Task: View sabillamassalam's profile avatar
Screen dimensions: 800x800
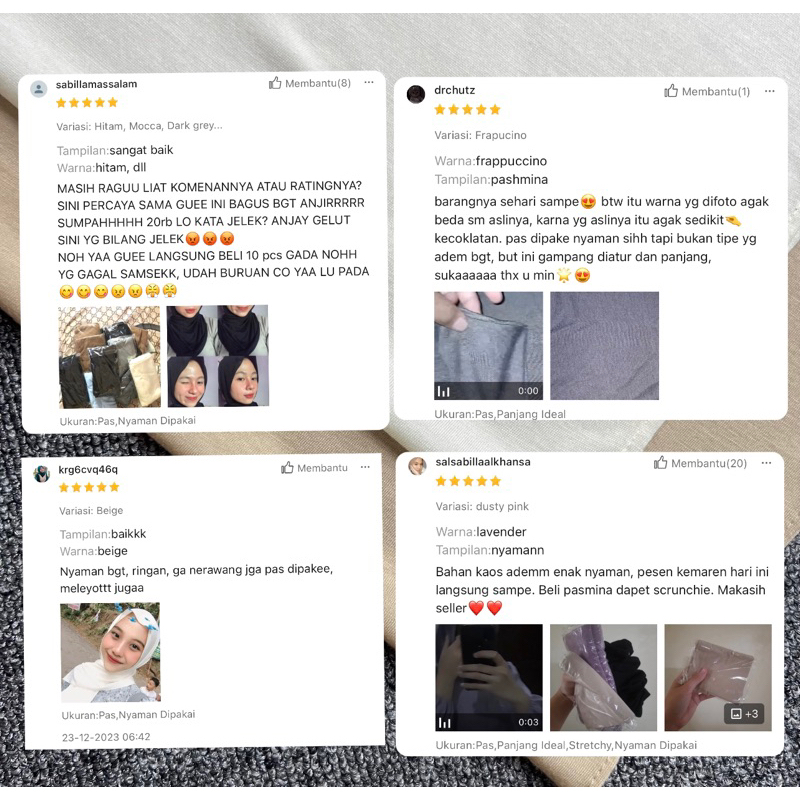Action: [x=38, y=89]
